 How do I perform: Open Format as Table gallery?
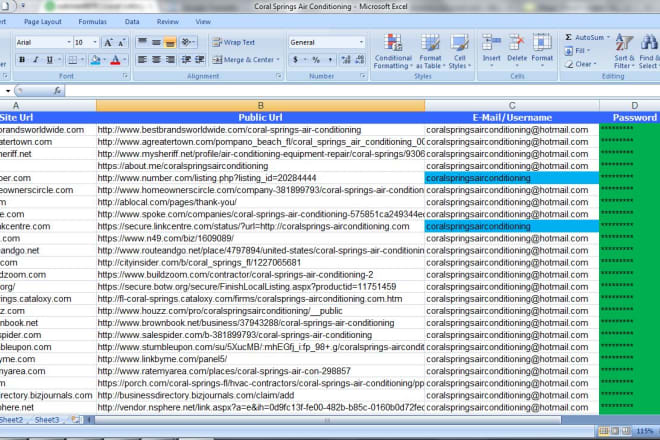430,51
